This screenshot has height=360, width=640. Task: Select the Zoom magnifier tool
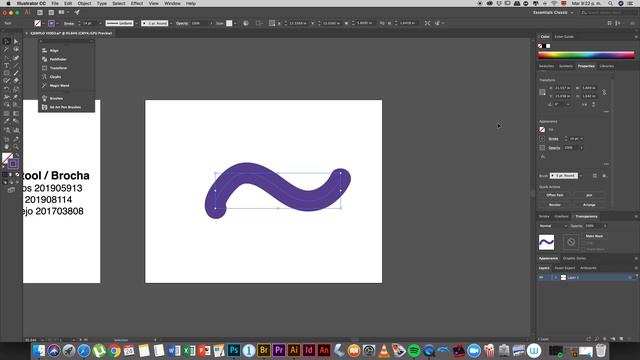click(x=16, y=147)
